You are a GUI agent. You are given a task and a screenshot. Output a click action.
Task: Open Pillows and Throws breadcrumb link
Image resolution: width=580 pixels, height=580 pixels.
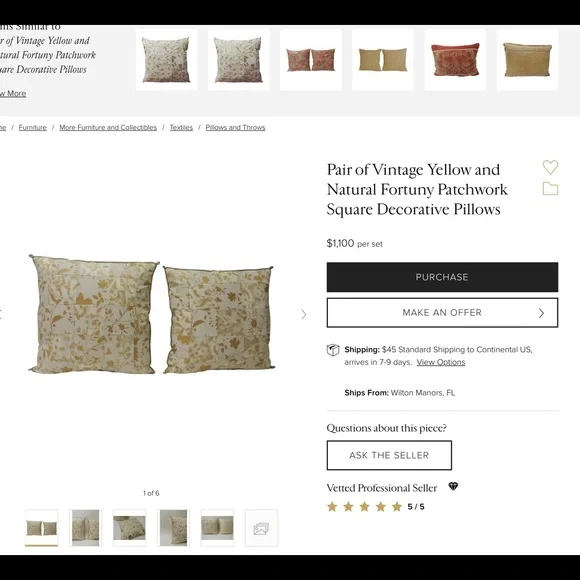tap(235, 127)
